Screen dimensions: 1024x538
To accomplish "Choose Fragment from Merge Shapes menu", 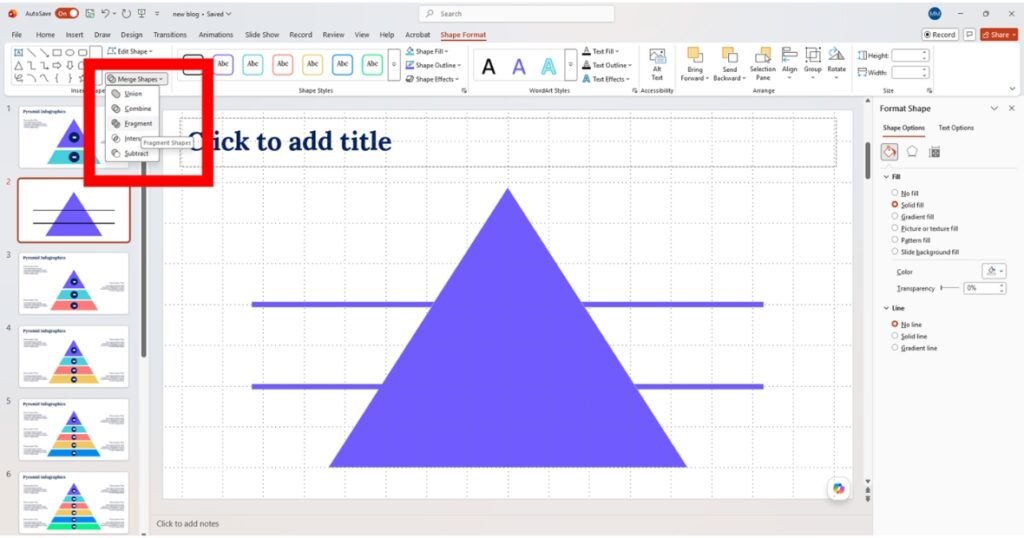I will 133,123.
